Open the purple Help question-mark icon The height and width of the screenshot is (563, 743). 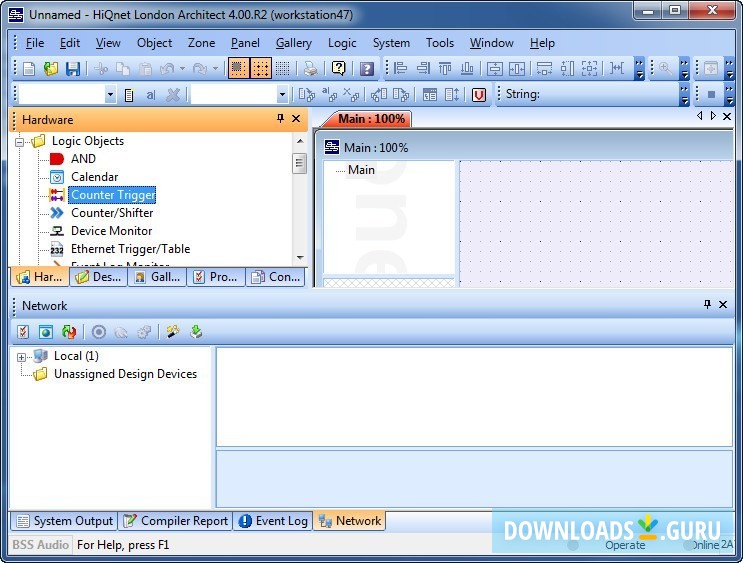pos(367,69)
